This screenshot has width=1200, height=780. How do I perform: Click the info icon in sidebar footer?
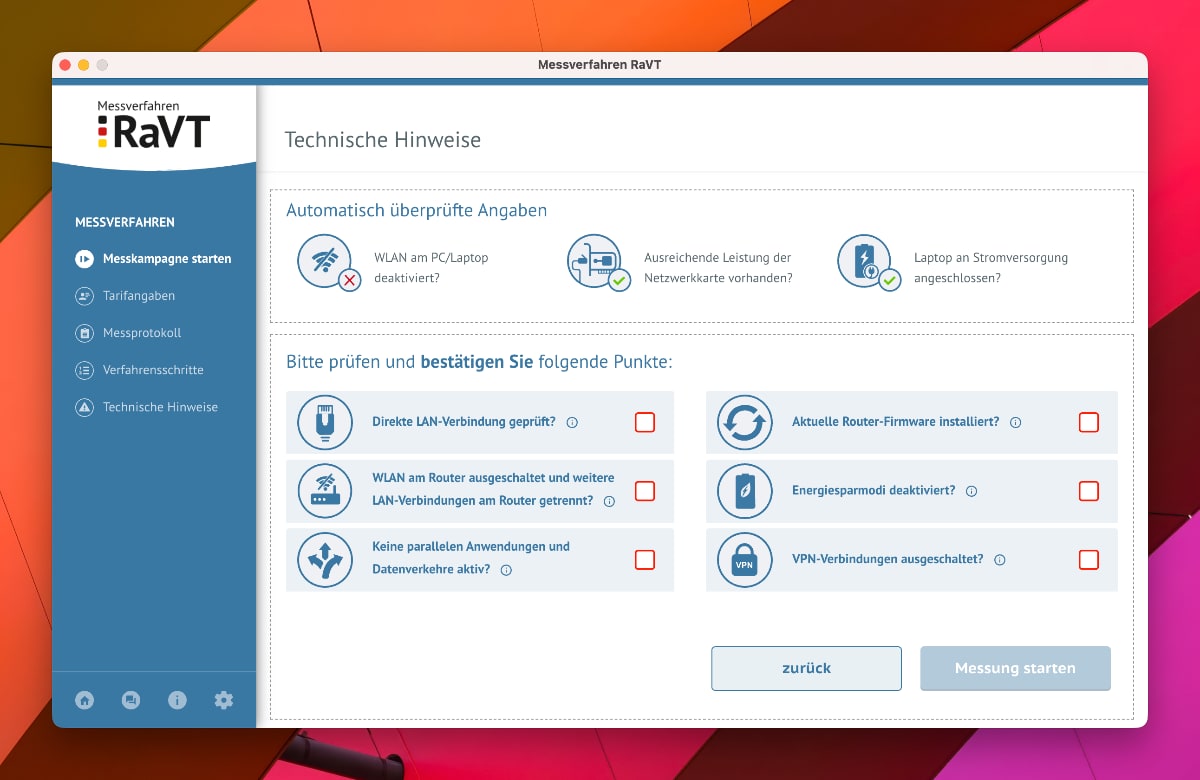pos(177,700)
